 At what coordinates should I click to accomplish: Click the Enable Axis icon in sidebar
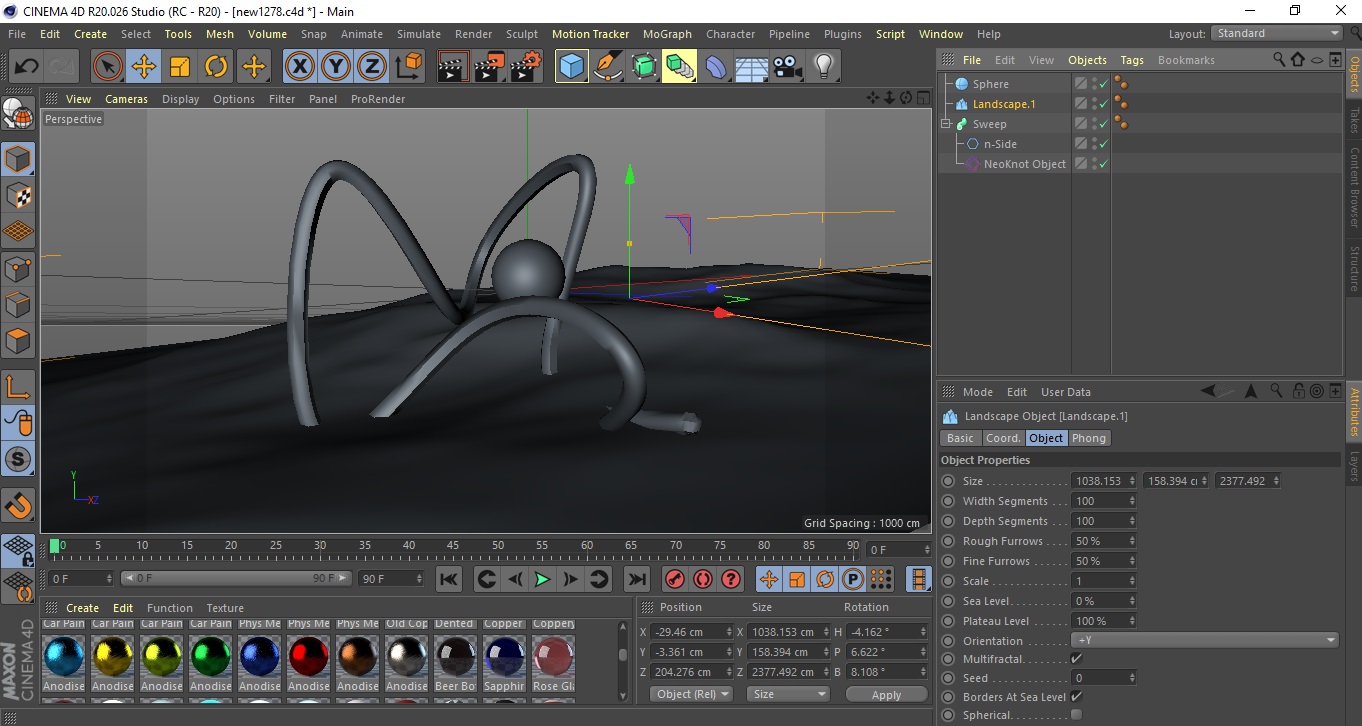(18, 387)
